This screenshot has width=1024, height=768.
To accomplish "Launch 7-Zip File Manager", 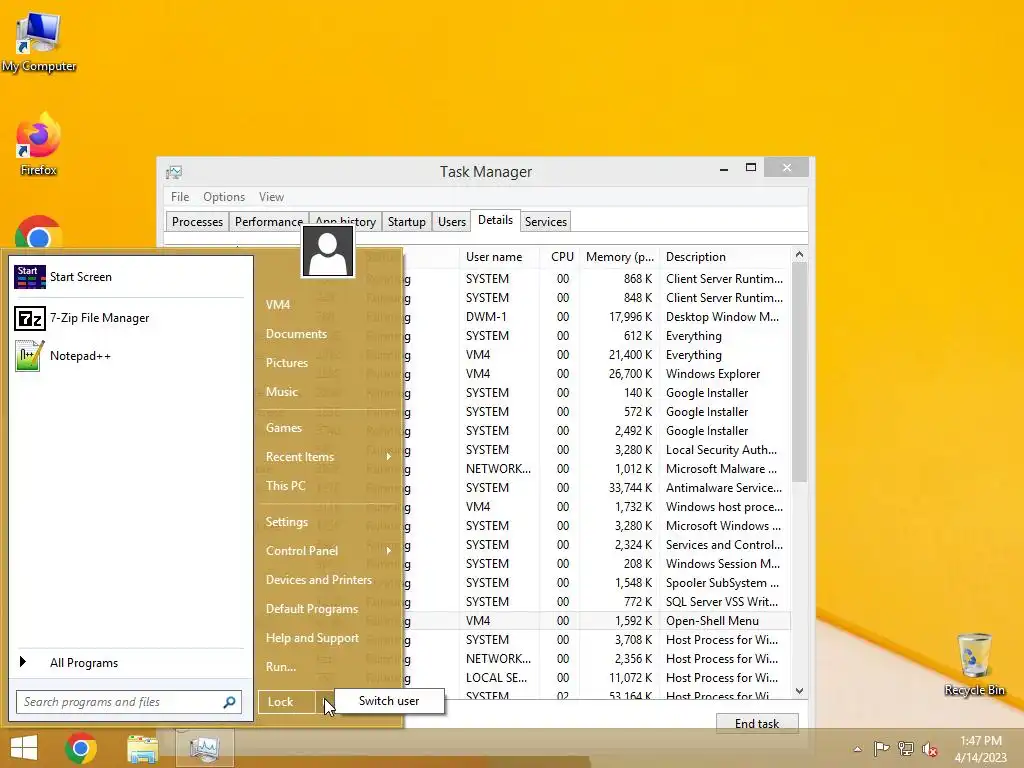I will pos(131,318).
